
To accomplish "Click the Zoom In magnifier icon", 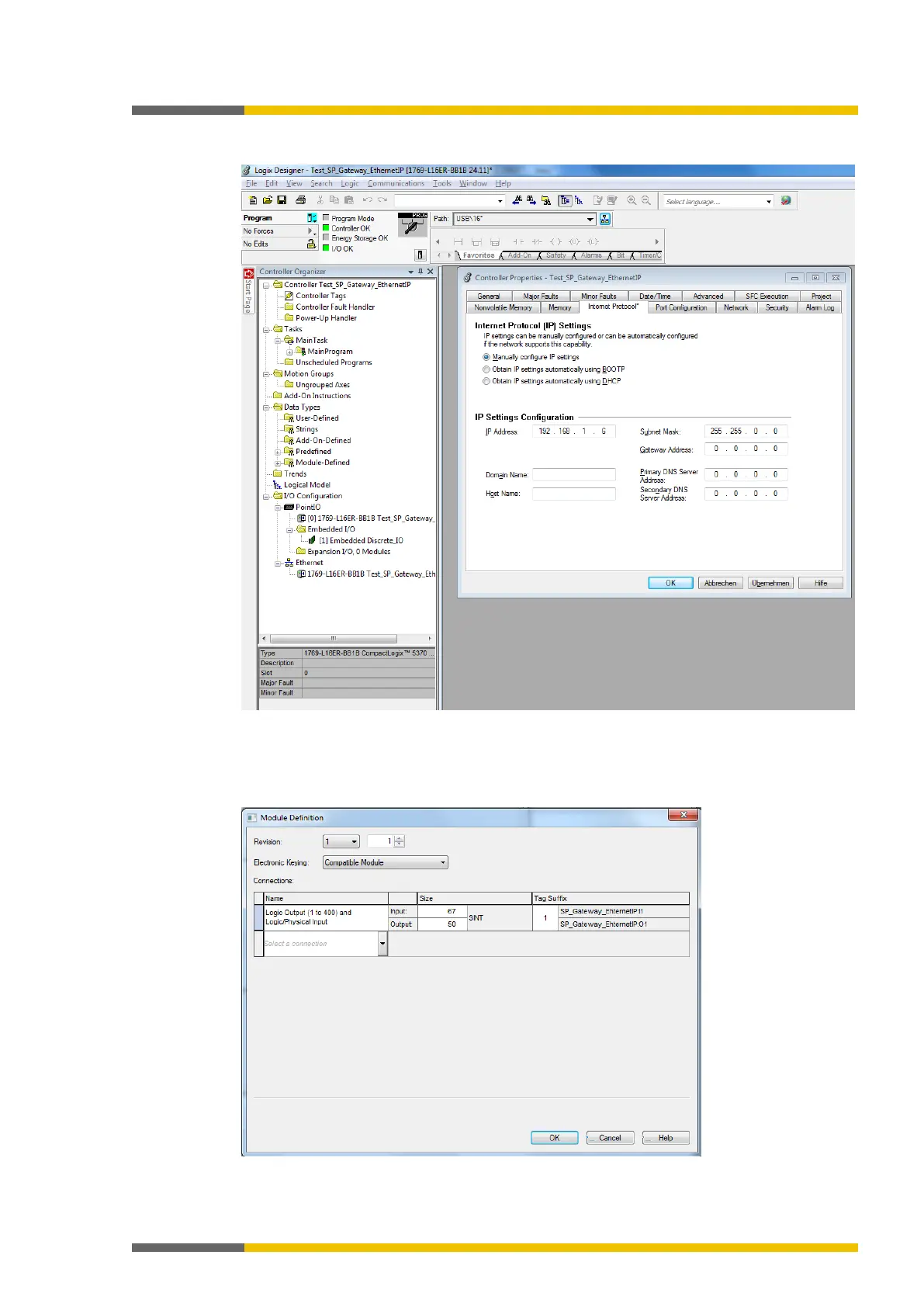I will 632,200.
